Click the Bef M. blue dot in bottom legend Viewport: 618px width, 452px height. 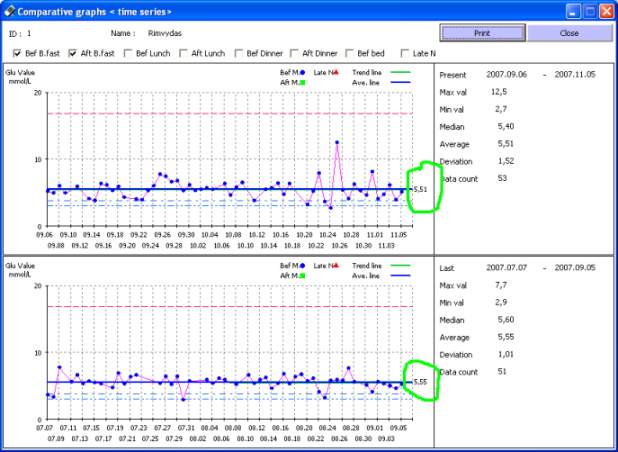[302, 266]
